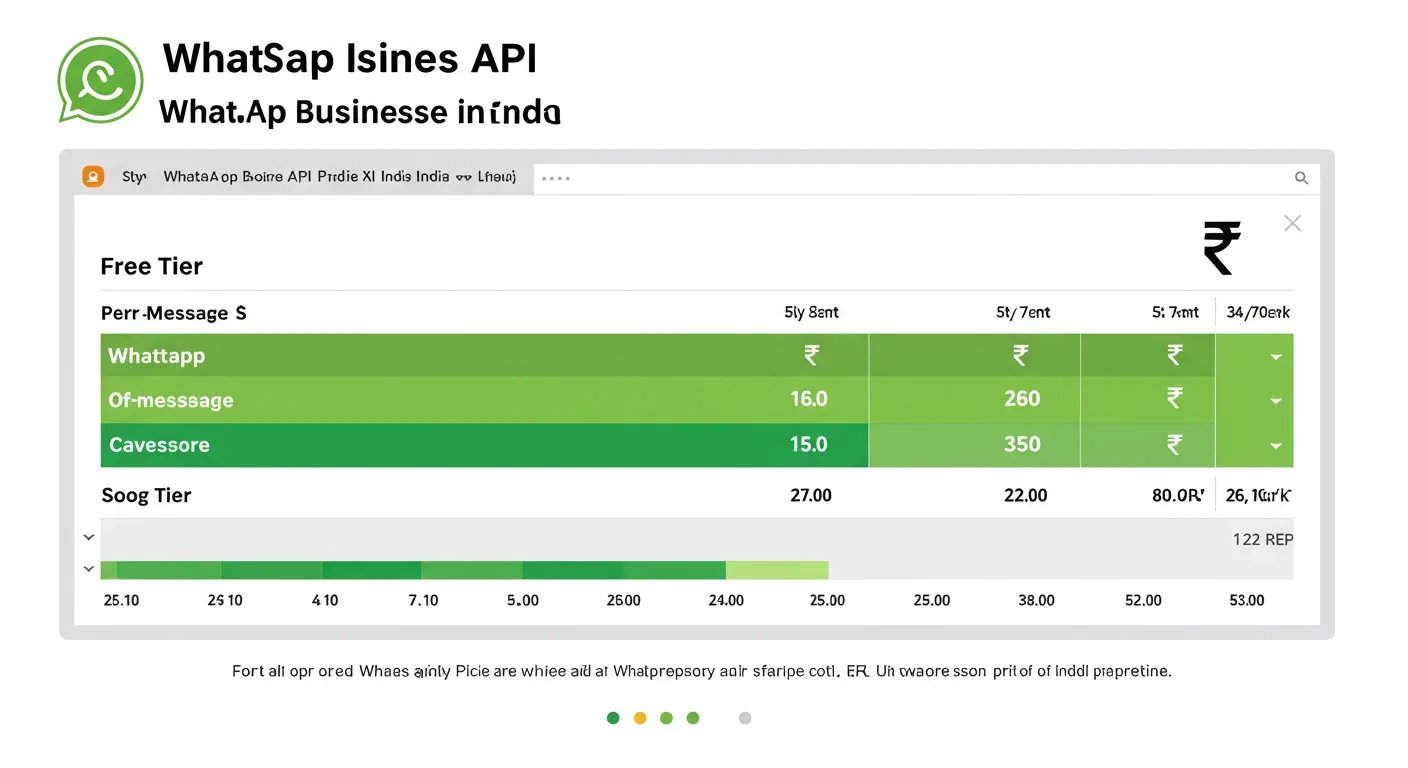Viewport: 1408px width, 768px height.
Task: Click the 16.0 value in Of-message row
Action: pyautogui.click(x=809, y=399)
